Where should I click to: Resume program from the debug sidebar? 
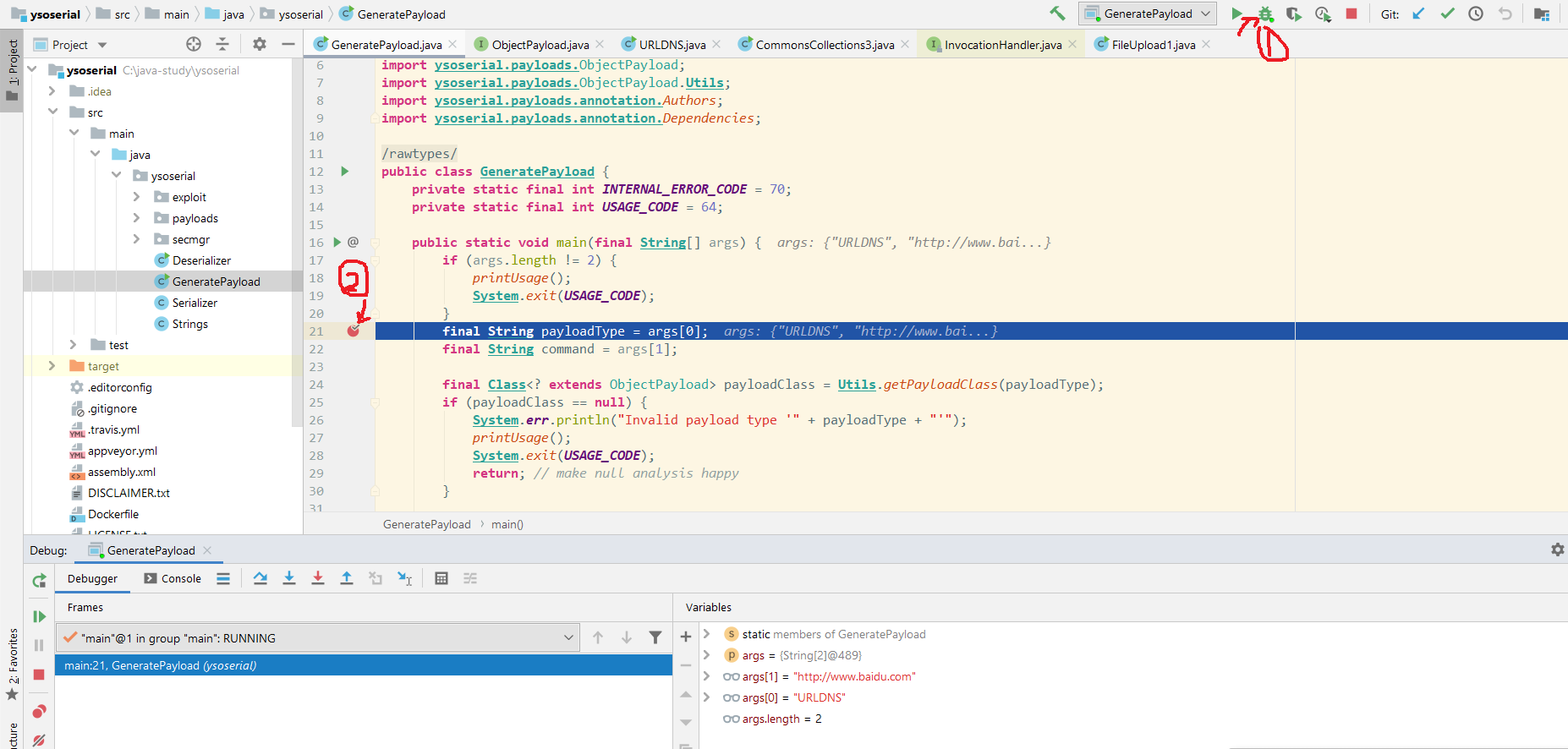39,616
